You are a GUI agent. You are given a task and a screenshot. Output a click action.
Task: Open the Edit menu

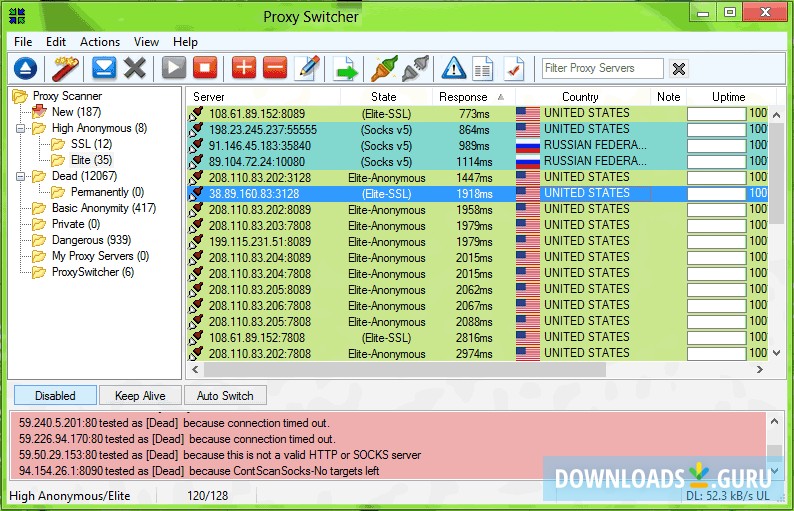(x=56, y=42)
